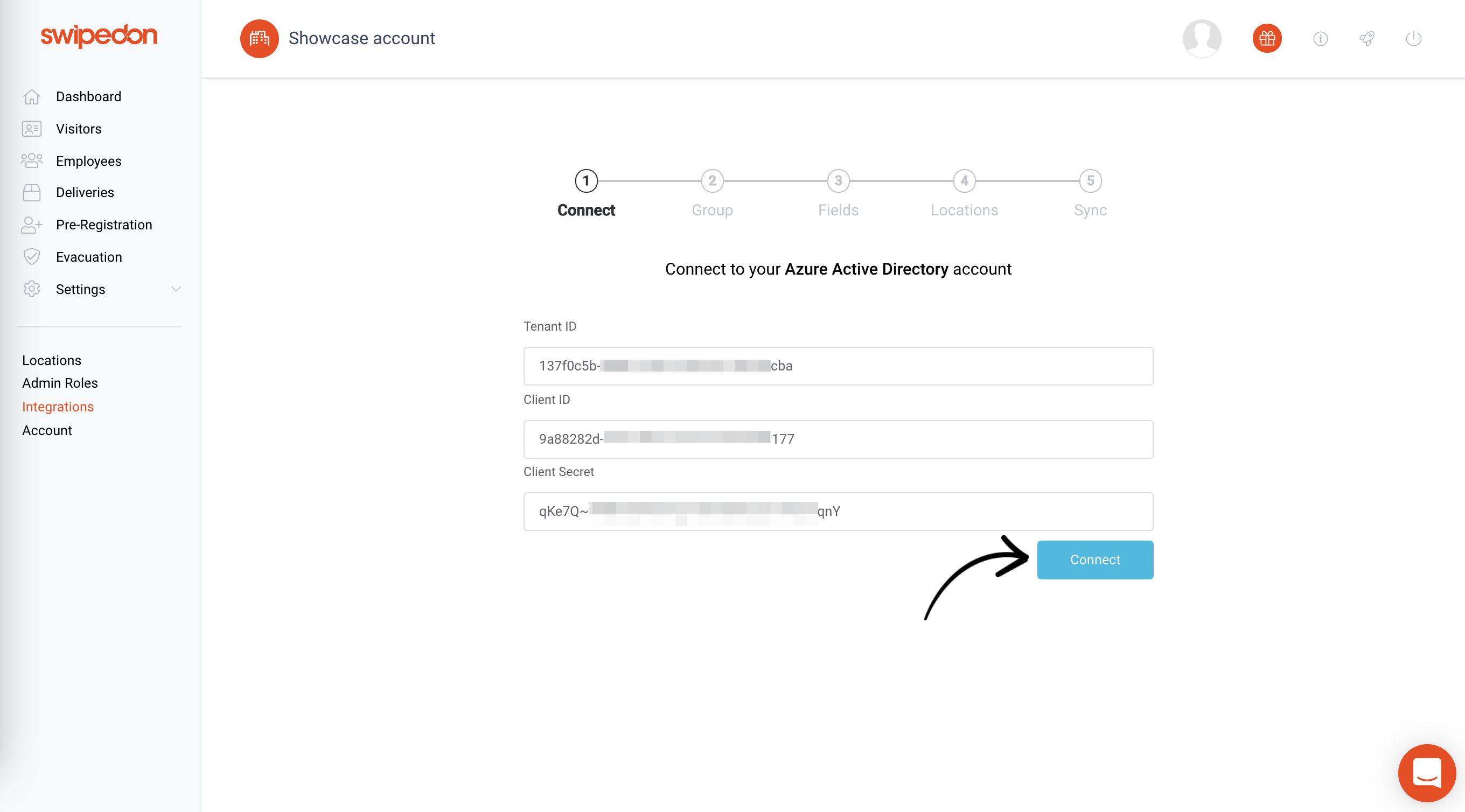Navigate to Deliveries

point(85,193)
